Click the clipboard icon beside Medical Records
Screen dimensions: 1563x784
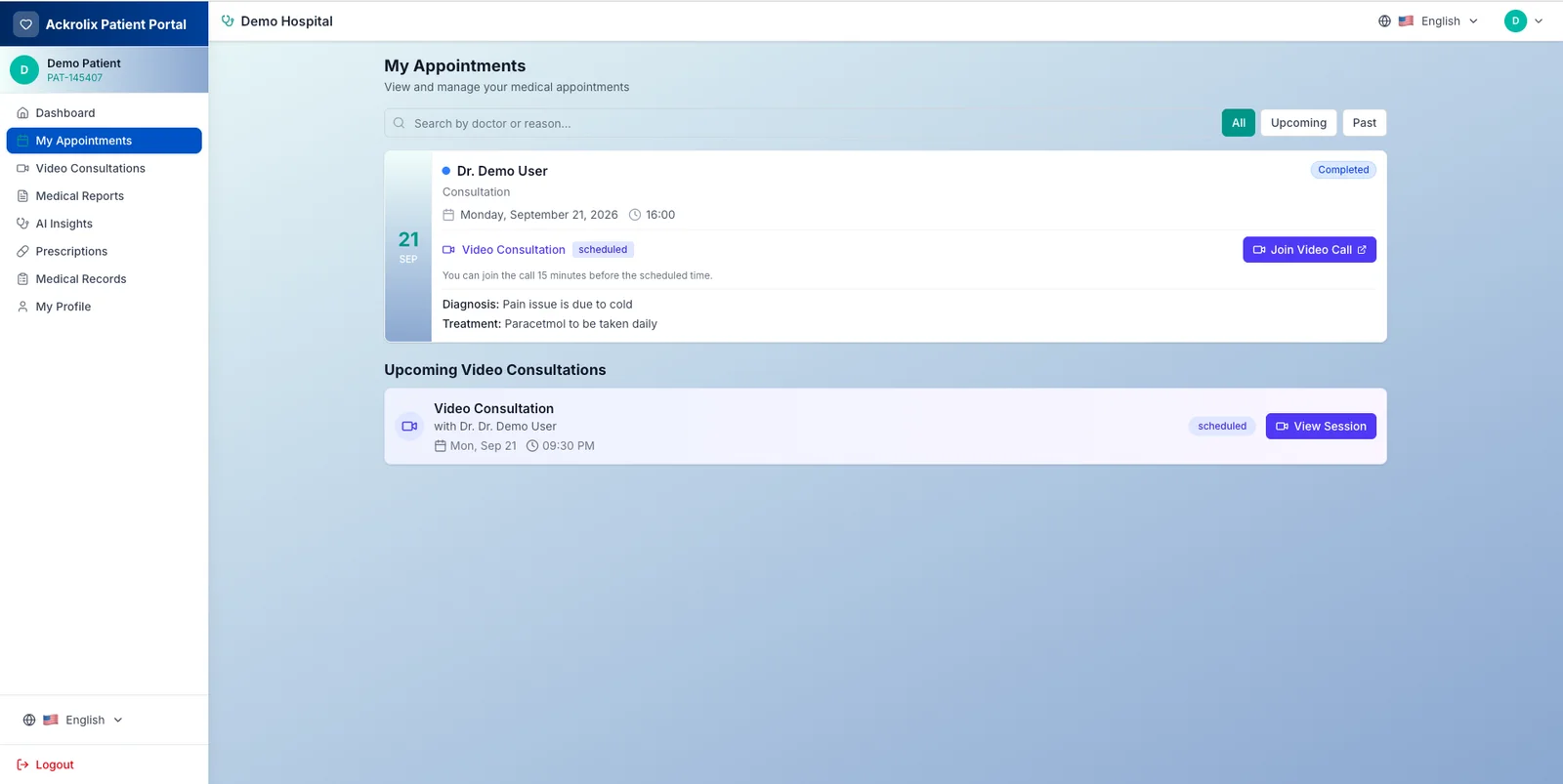coord(22,279)
